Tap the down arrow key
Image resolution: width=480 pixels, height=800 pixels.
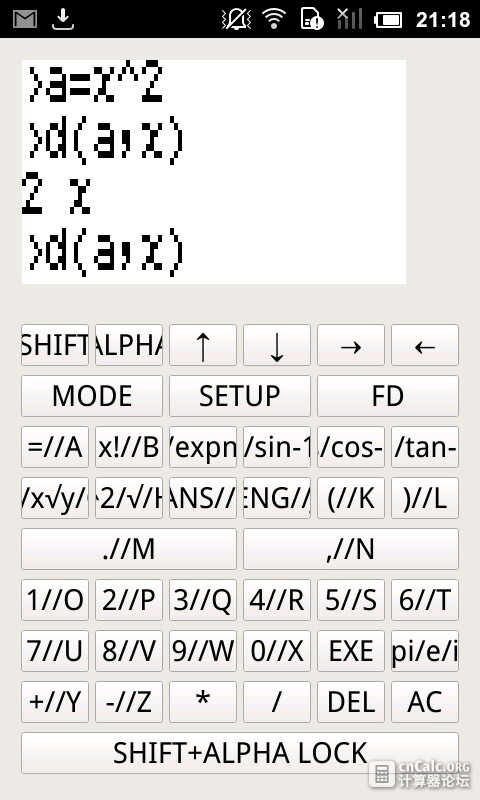coord(277,345)
